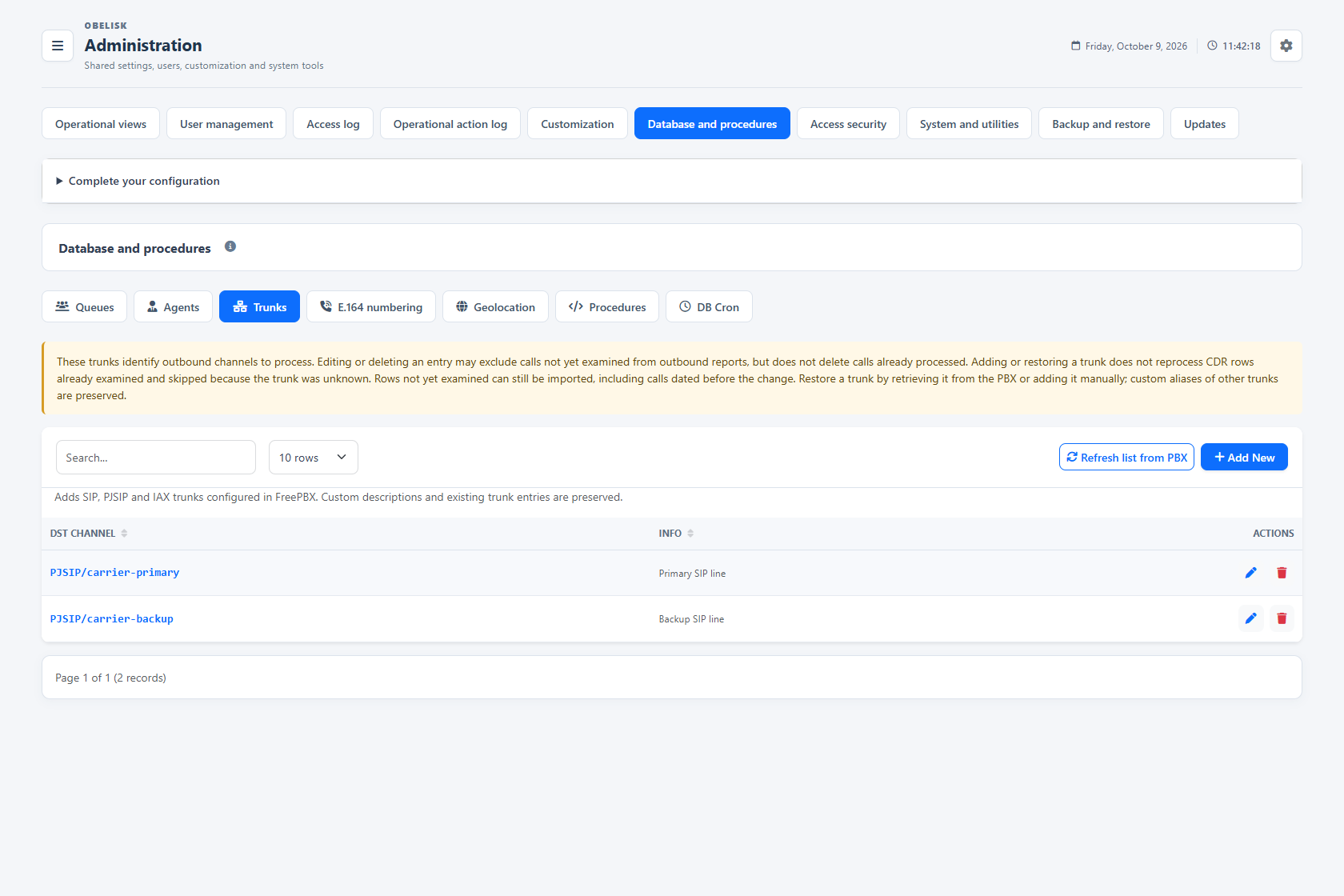
Task: Open the PJSIP/carrier-primary channel link
Action: [x=114, y=573]
